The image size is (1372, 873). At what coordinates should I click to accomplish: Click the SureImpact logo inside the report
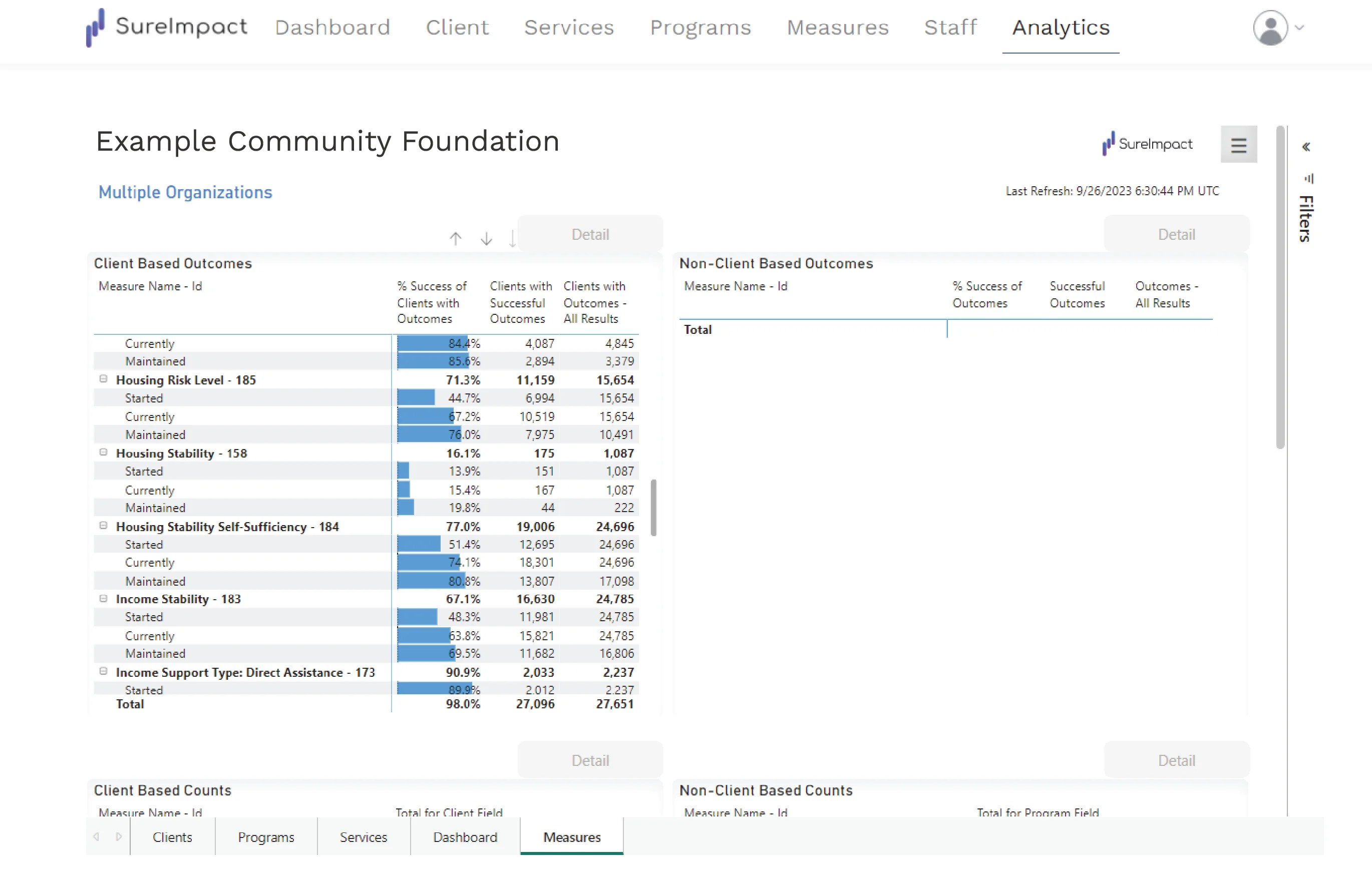coord(1147,144)
